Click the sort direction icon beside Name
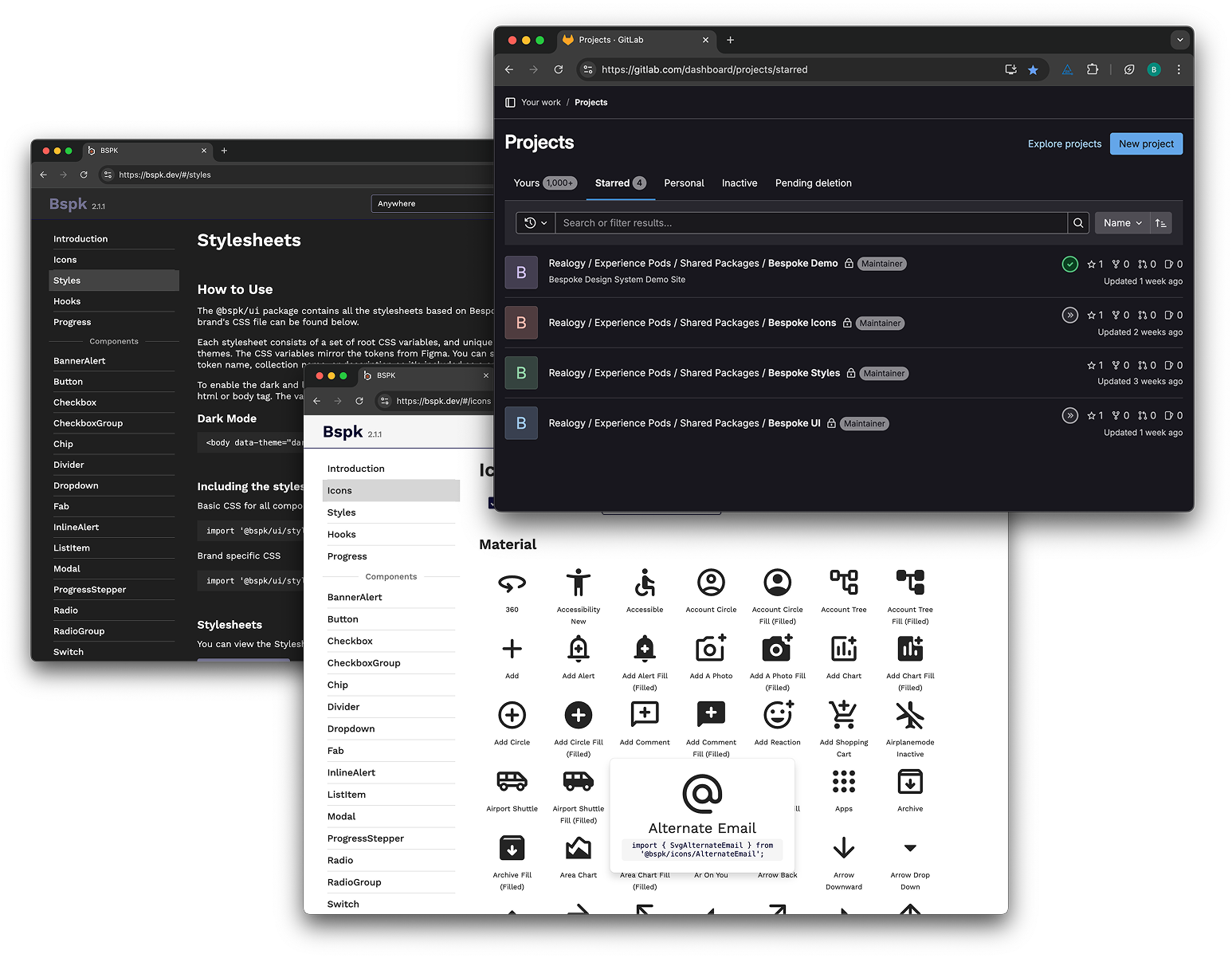This screenshot has height=958, width=1232. pos(1160,222)
